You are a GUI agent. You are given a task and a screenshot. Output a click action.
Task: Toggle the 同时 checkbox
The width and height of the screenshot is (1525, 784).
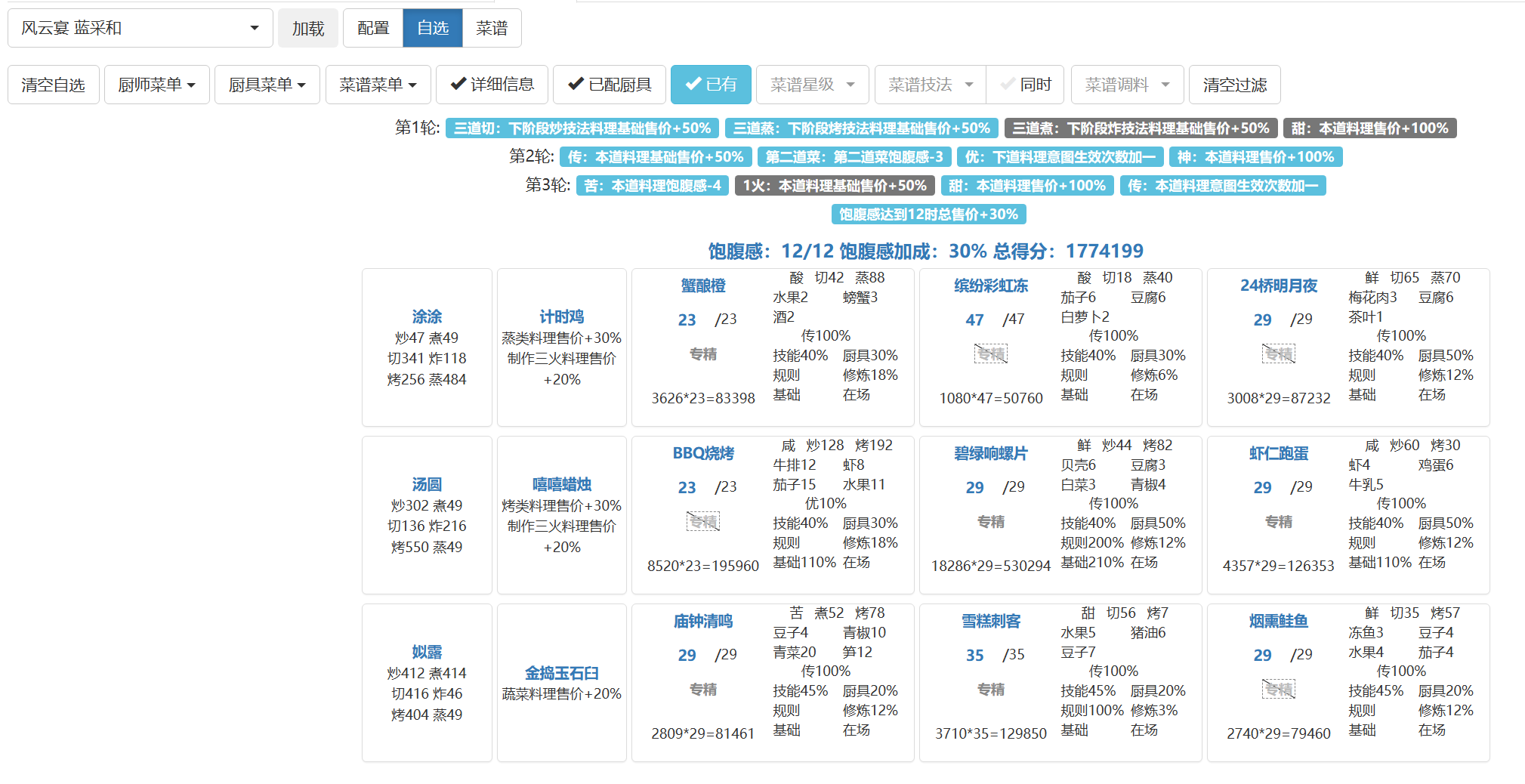pyautogui.click(x=1026, y=85)
